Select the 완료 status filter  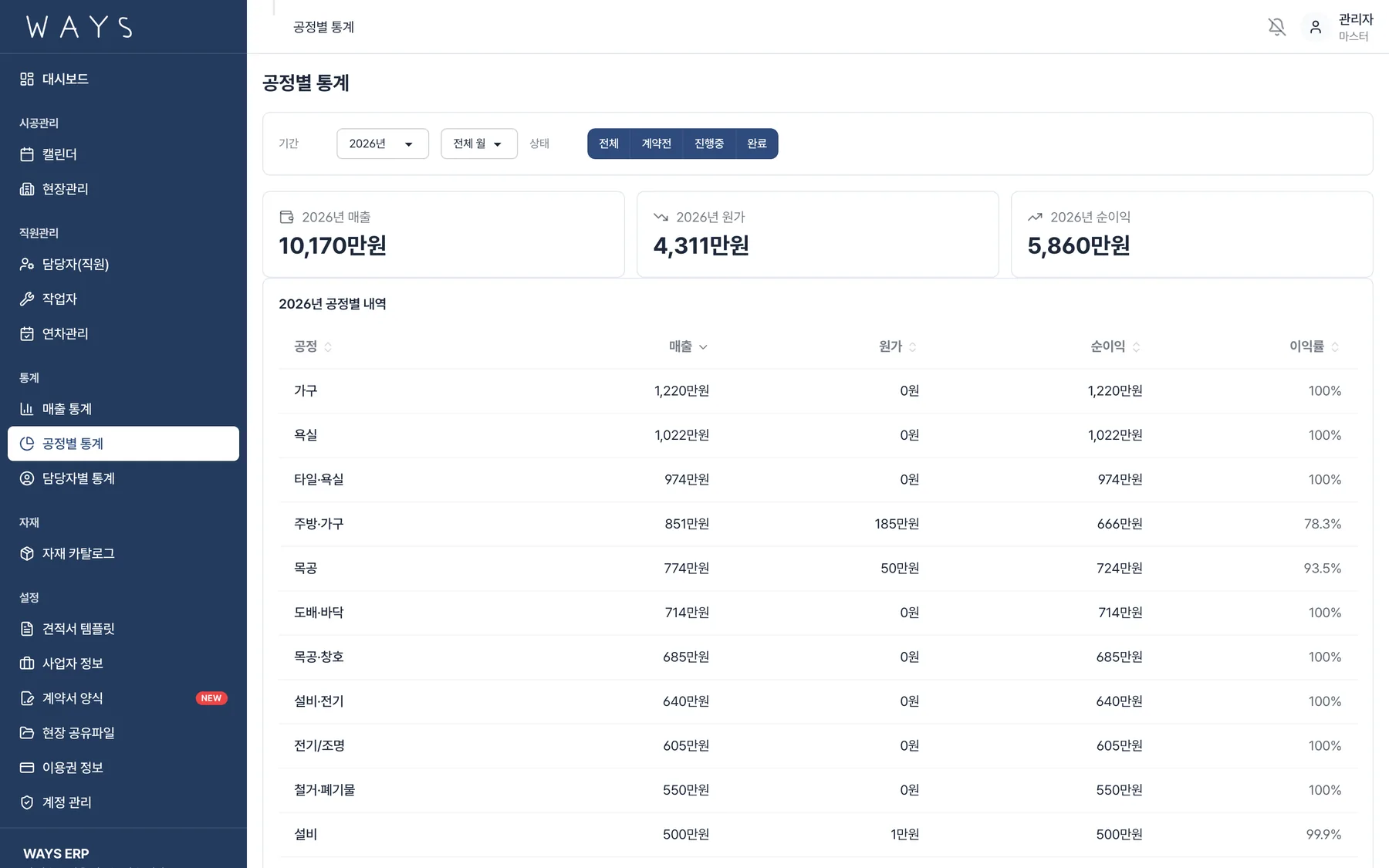click(x=757, y=144)
